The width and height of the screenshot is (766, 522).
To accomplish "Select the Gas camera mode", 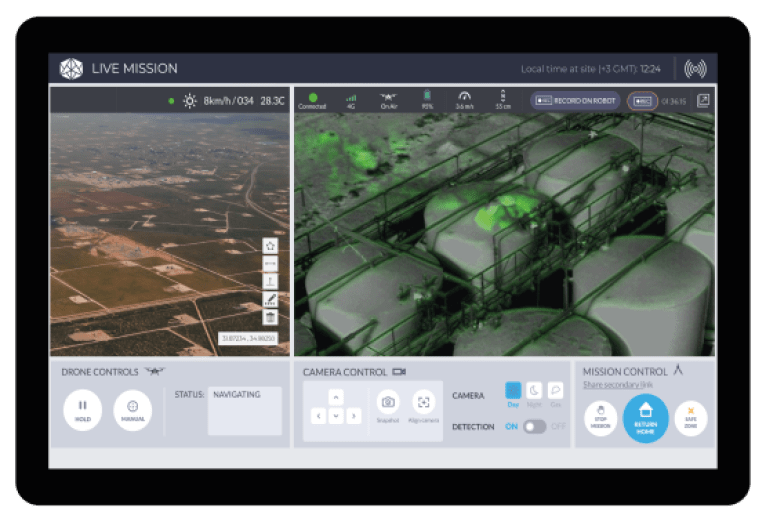I will coord(555,391).
